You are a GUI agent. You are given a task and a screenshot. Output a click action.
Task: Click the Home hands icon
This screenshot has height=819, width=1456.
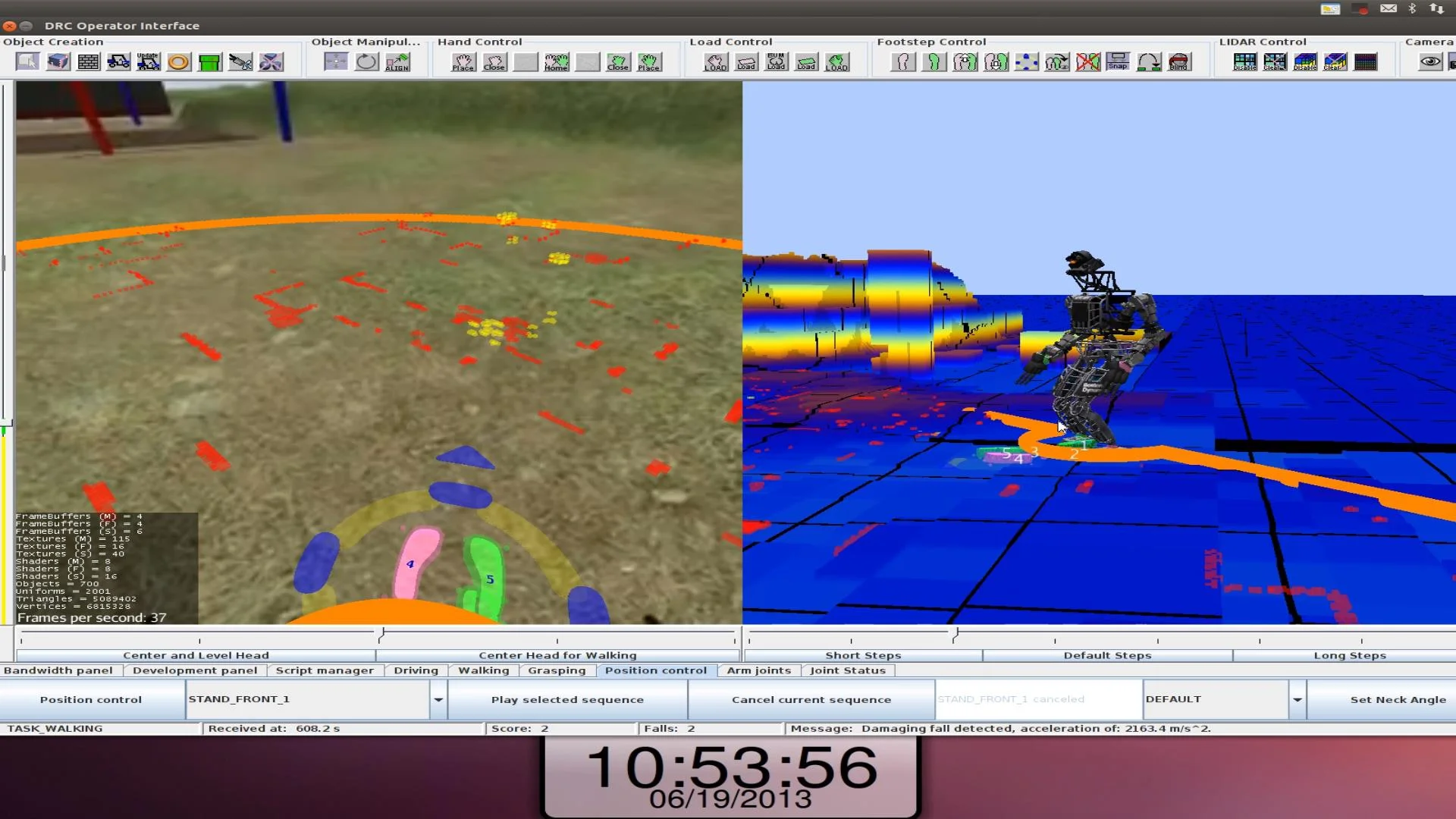(x=556, y=62)
